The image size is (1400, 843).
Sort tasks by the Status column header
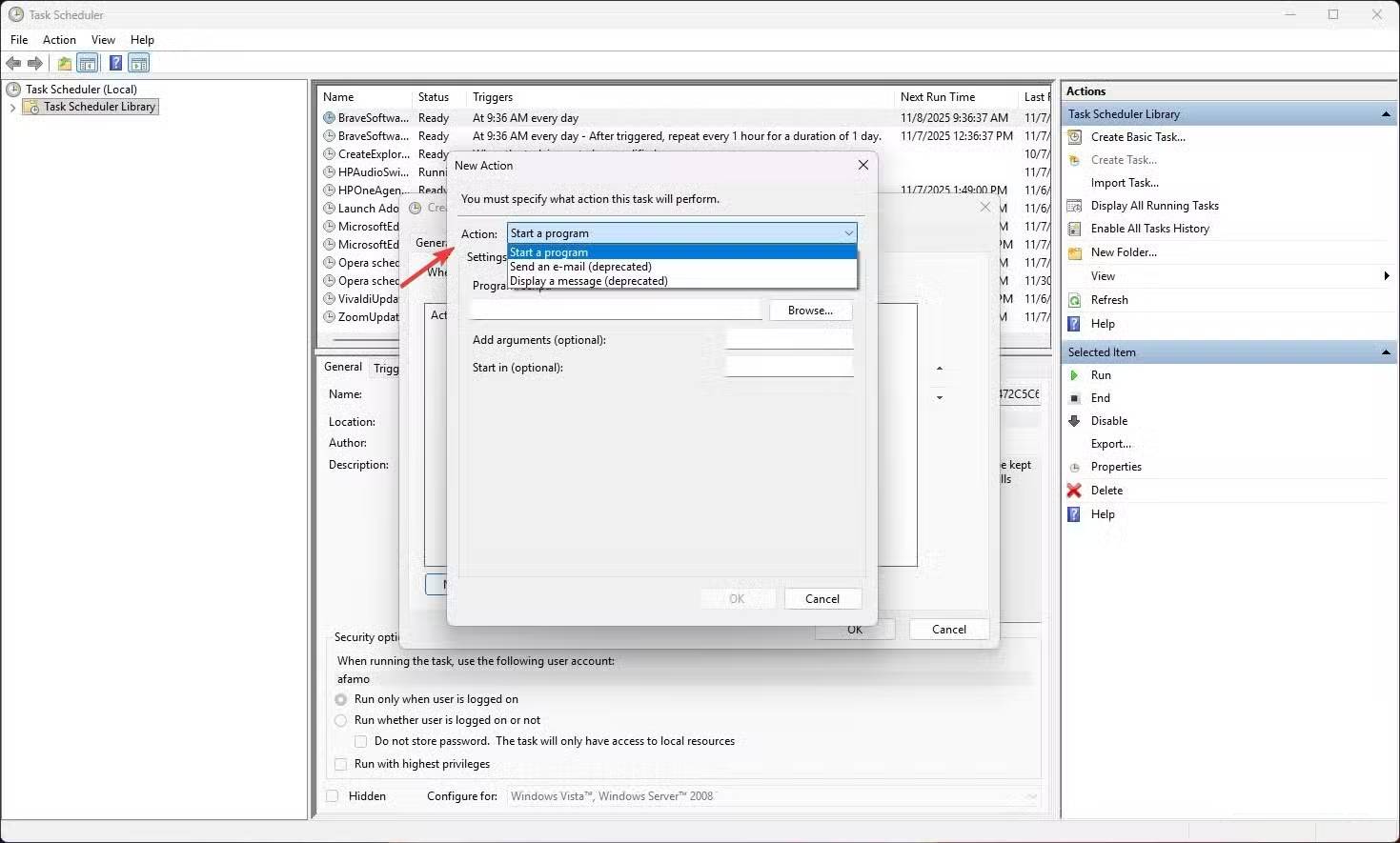[434, 97]
